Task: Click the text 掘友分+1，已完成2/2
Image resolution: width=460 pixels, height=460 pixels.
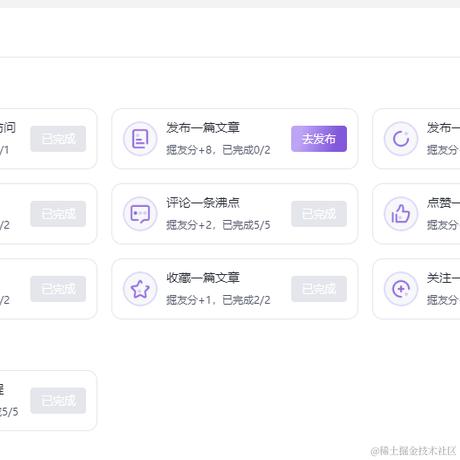Action: 218,300
